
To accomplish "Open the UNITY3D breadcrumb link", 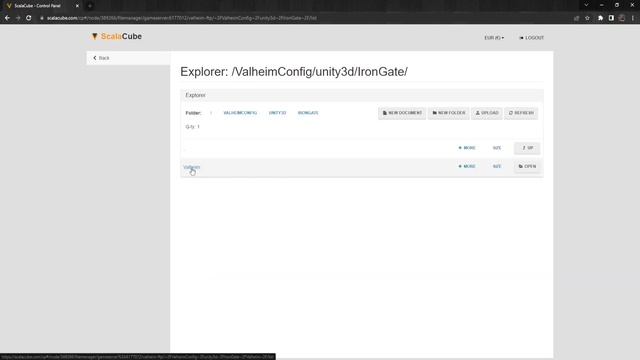I will point(278,113).
